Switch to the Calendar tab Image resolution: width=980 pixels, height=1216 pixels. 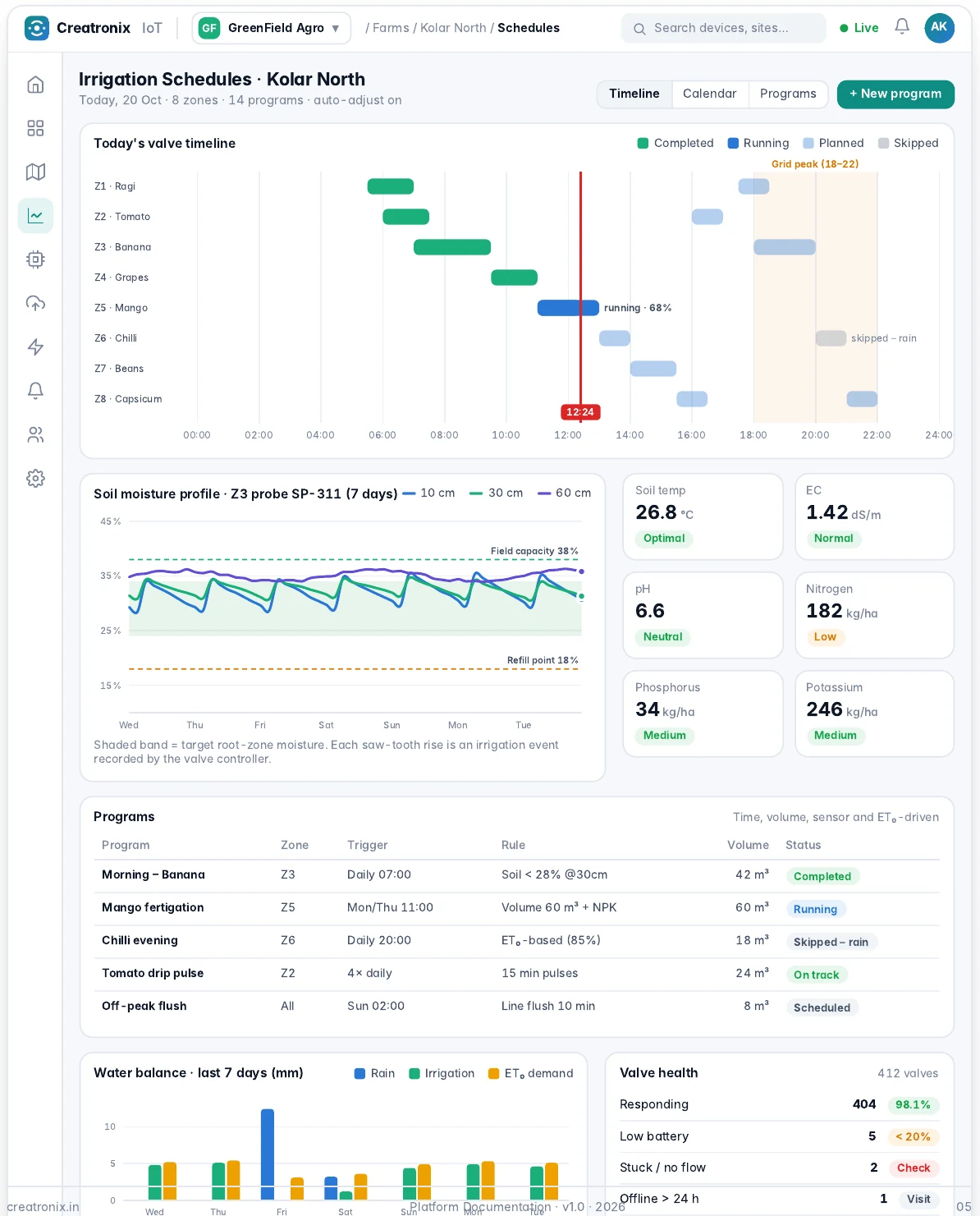click(x=710, y=94)
